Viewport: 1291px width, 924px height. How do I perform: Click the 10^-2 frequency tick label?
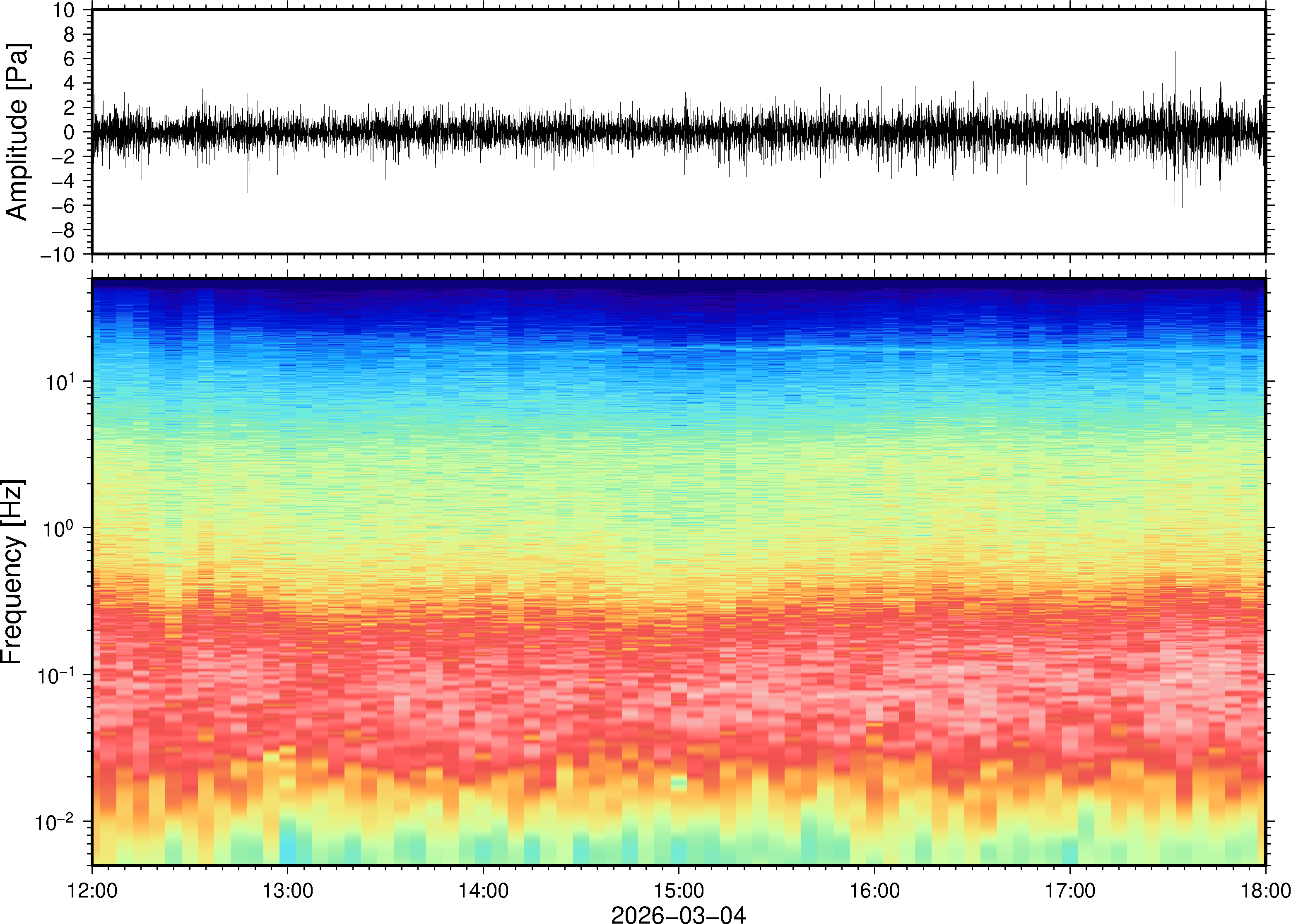click(55, 822)
